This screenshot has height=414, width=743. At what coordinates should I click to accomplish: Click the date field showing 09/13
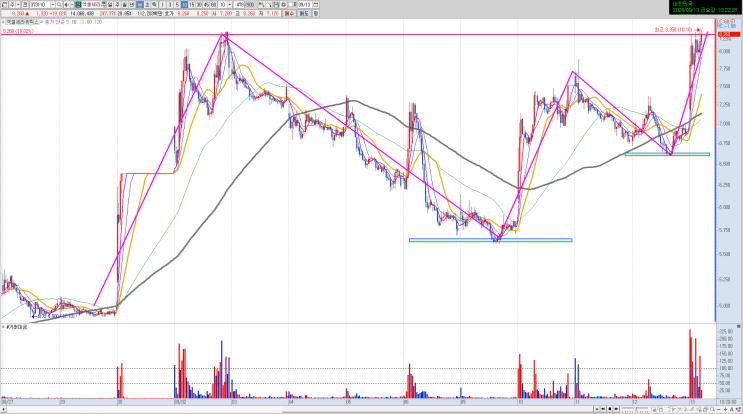(x=304, y=4)
